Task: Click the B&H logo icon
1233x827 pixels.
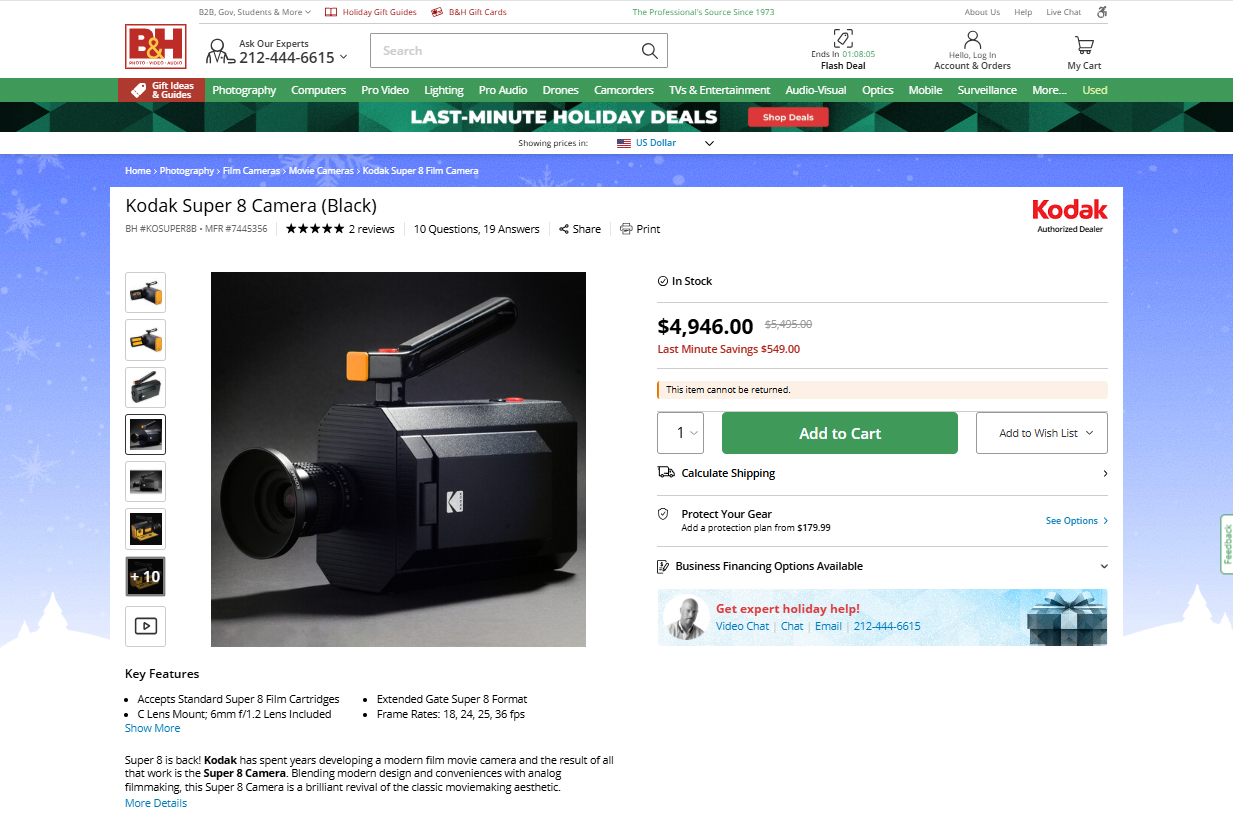Action: [155, 47]
